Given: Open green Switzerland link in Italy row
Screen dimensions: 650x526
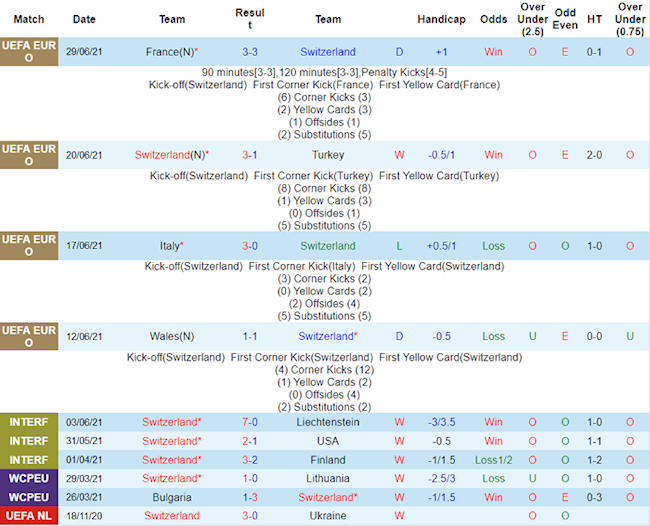Looking at the screenshot, I should pyautogui.click(x=327, y=246).
